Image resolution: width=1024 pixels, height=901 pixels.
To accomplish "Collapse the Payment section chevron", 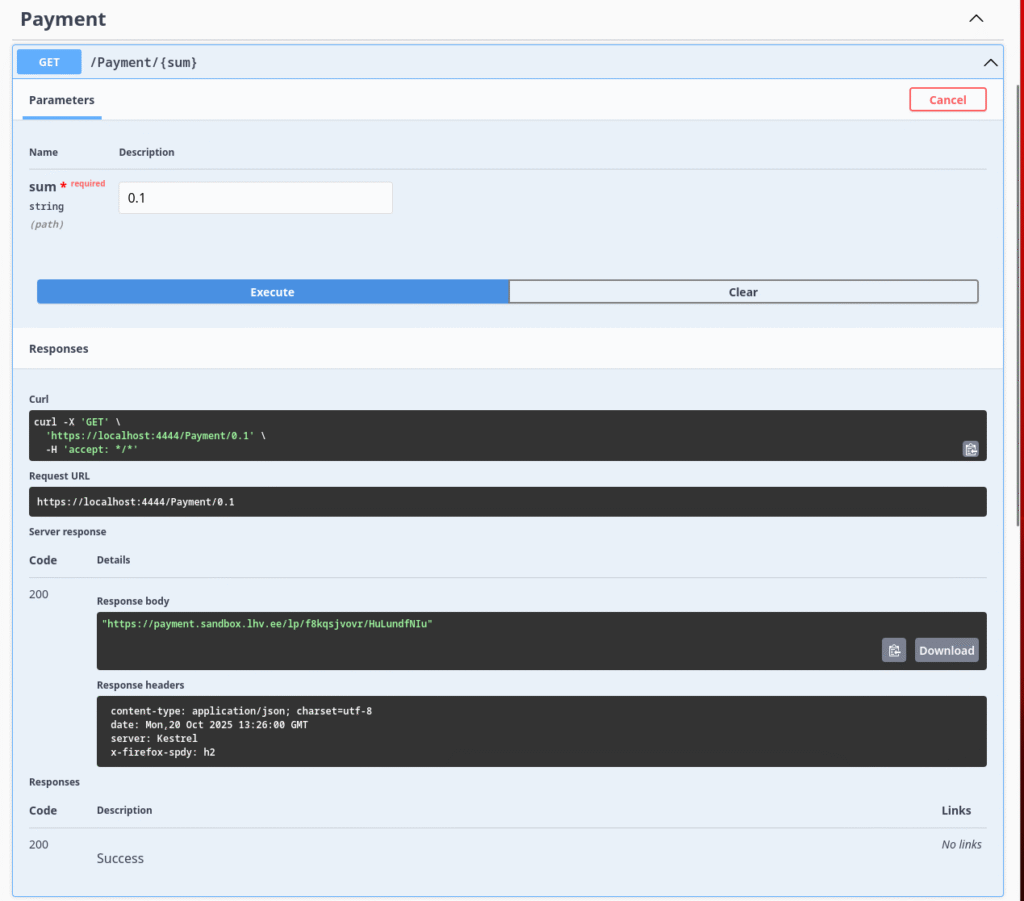I will (976, 19).
